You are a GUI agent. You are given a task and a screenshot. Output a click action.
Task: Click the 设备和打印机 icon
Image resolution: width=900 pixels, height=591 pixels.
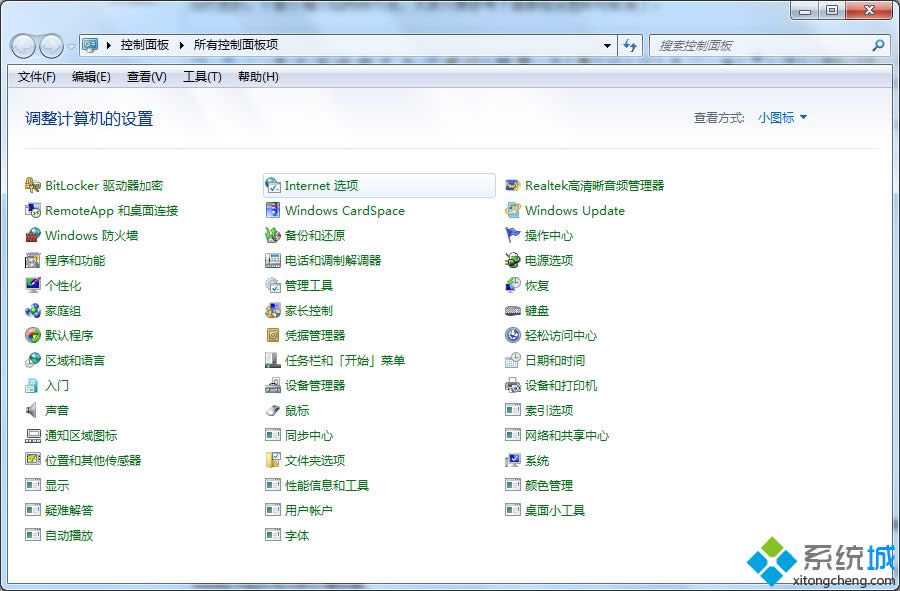pos(513,385)
